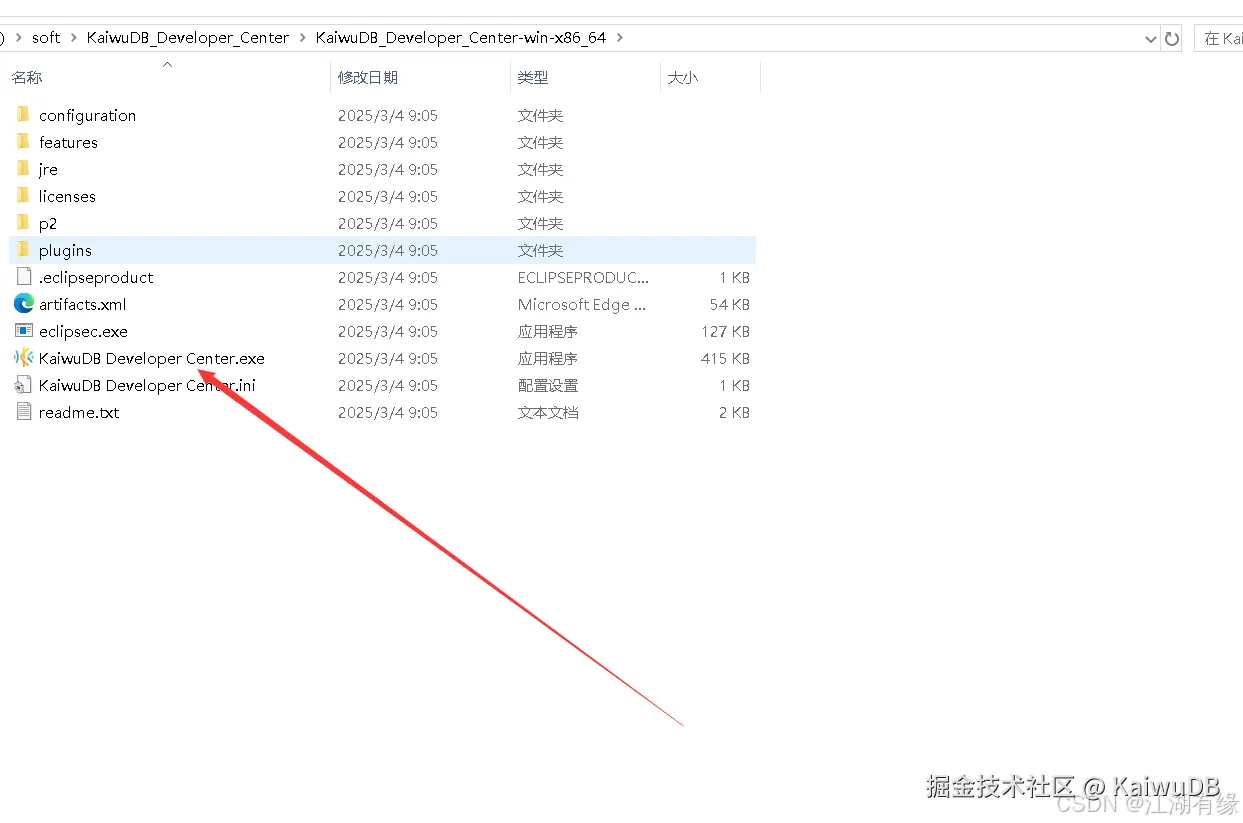Viewport: 1243px width, 823px height.
Task: Select the features folder name
Action: [68, 142]
